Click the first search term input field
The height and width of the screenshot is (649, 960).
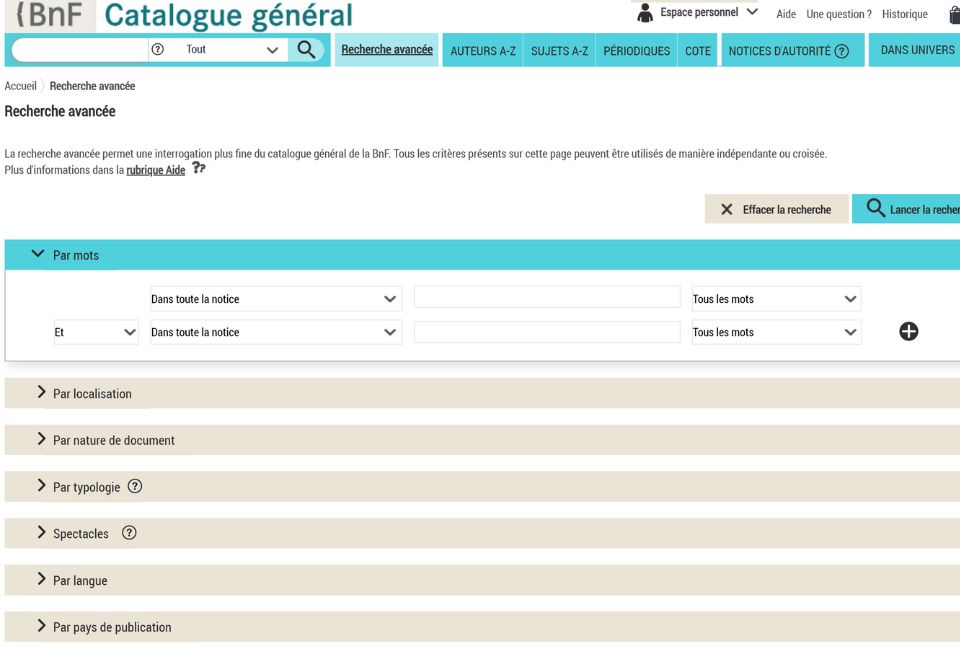pos(546,299)
